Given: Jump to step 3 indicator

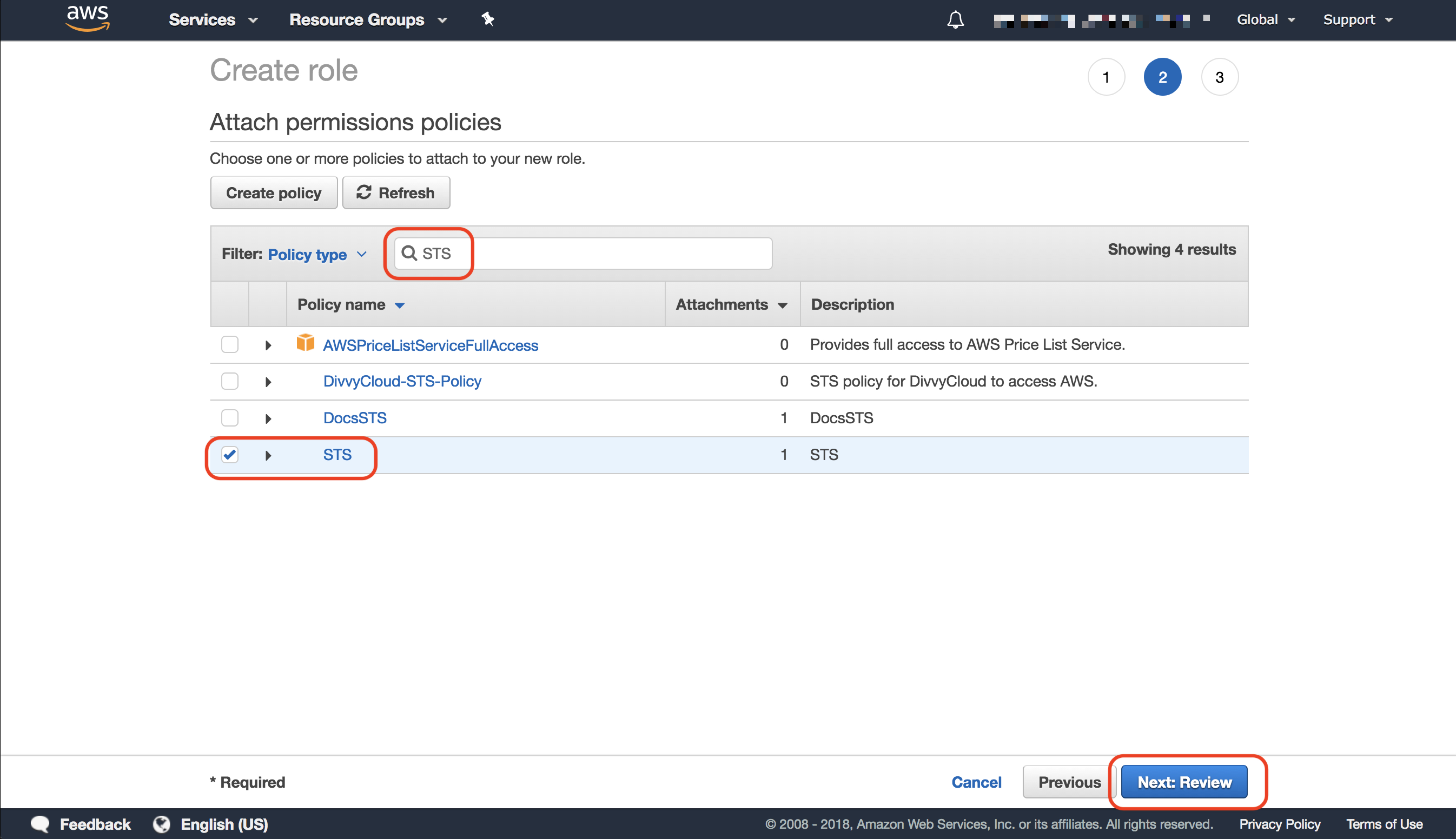Looking at the screenshot, I should point(1219,77).
